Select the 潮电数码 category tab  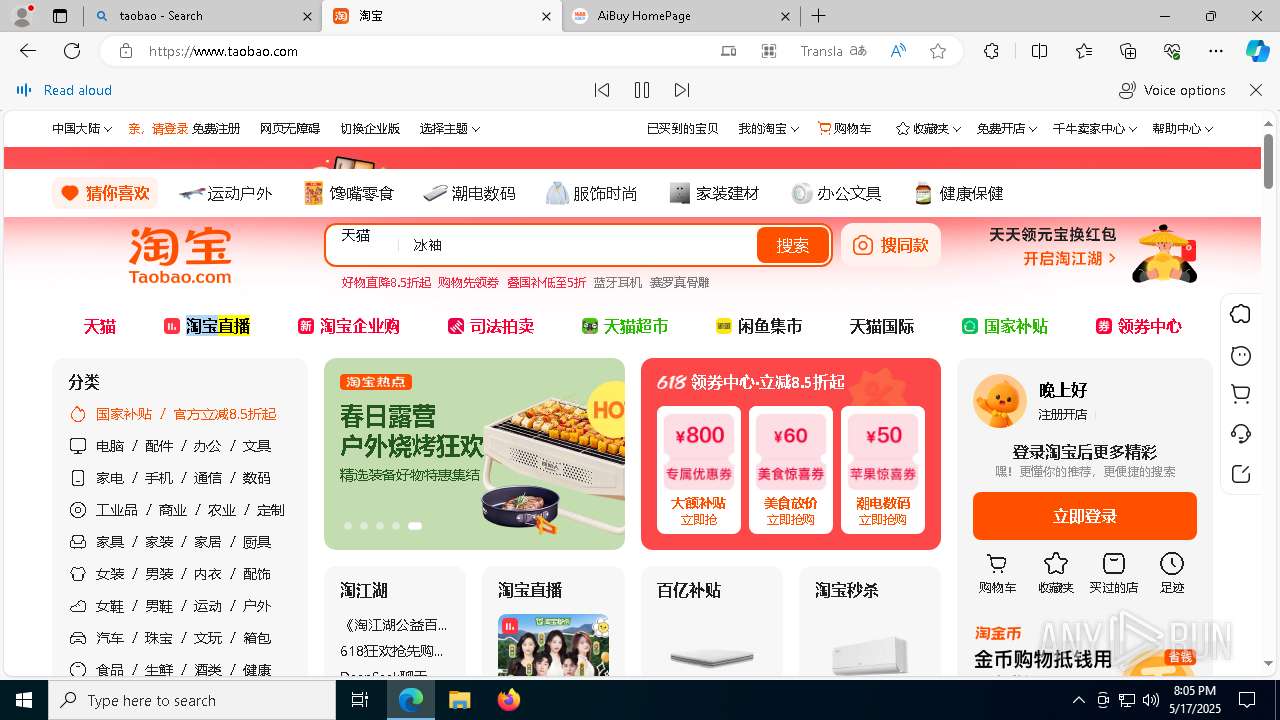tap(469, 193)
